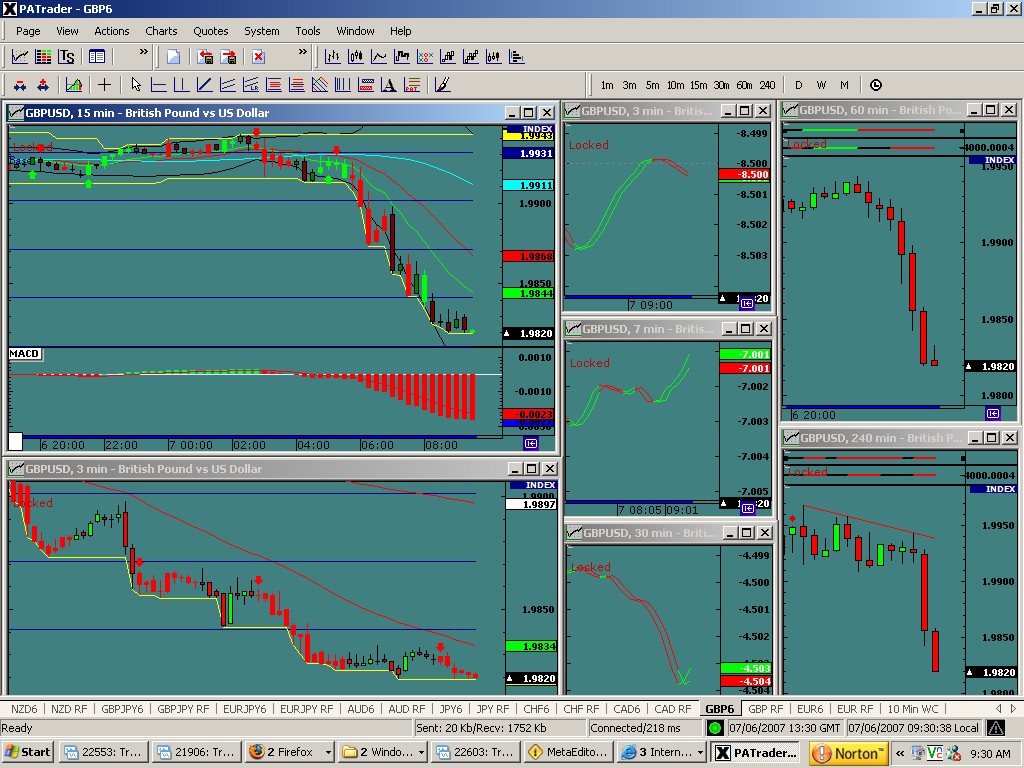
Task: Click the PAT pattern tool icon
Action: (412, 85)
